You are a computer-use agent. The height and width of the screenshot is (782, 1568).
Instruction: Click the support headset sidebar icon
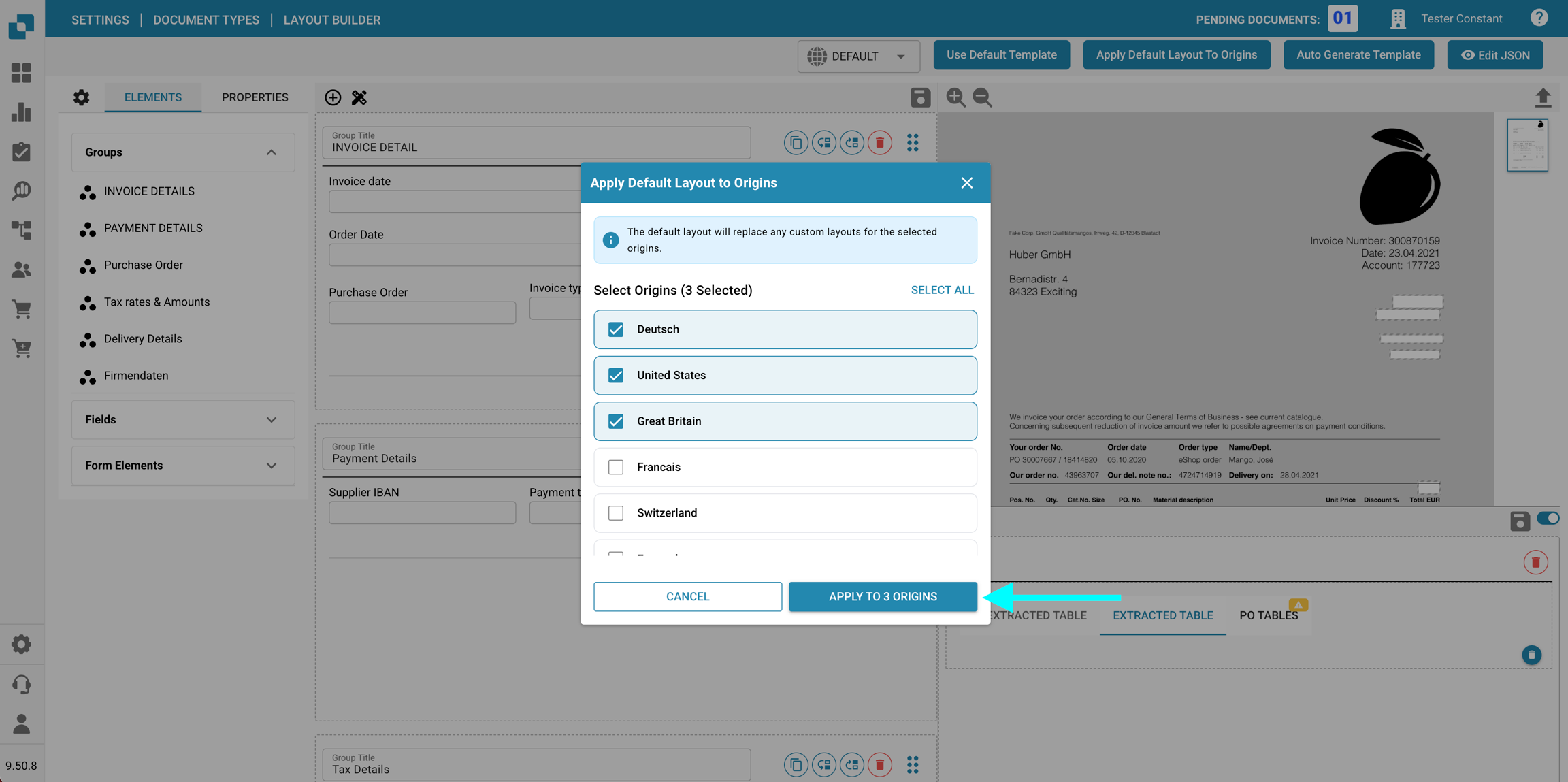[22, 684]
